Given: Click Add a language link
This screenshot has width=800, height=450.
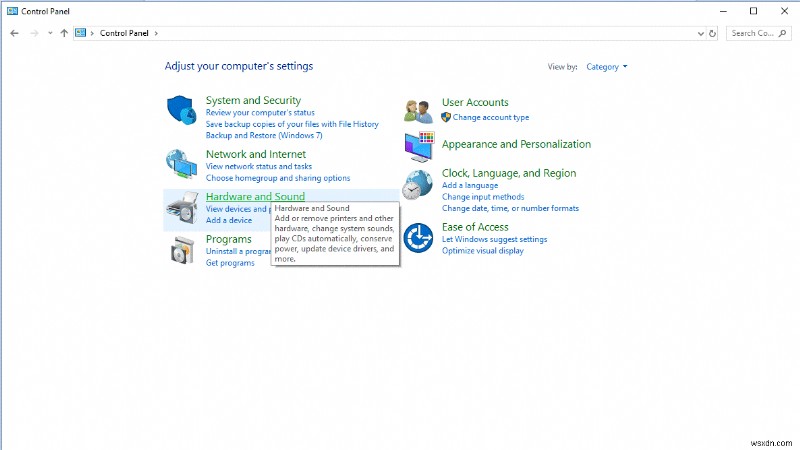Looking at the screenshot, I should pyautogui.click(x=470, y=185).
